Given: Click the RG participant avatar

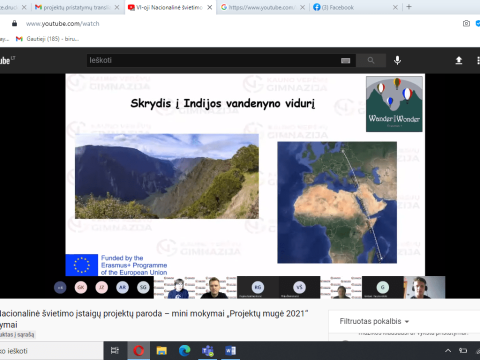Looking at the screenshot, I should 258,287.
